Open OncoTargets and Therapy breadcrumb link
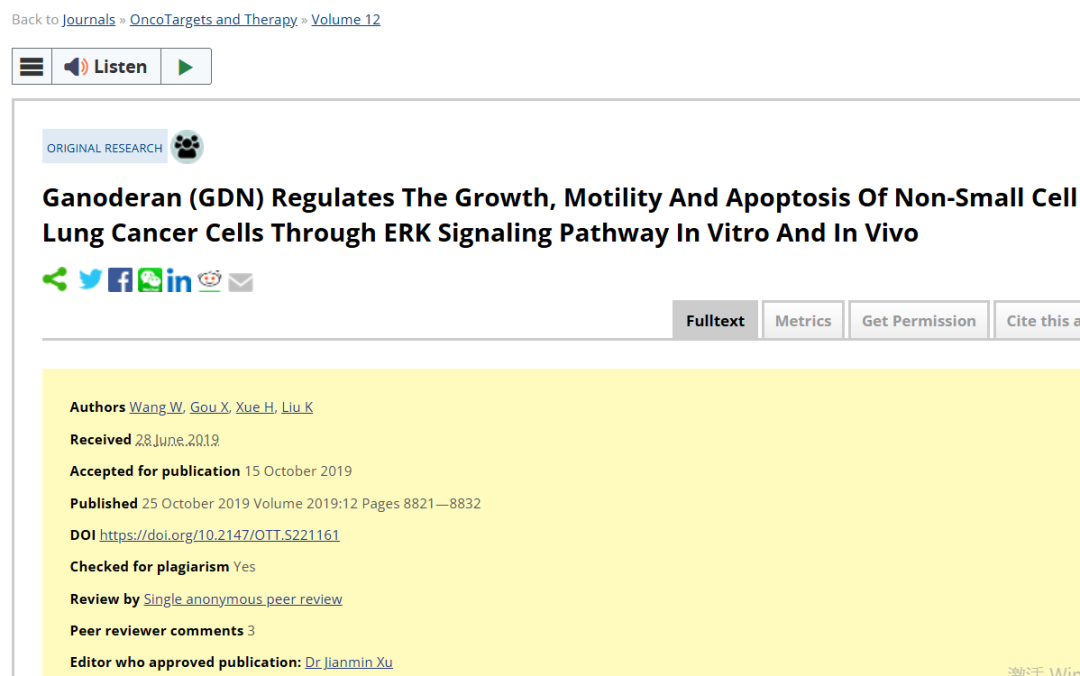The height and width of the screenshot is (676, 1080). coord(214,19)
